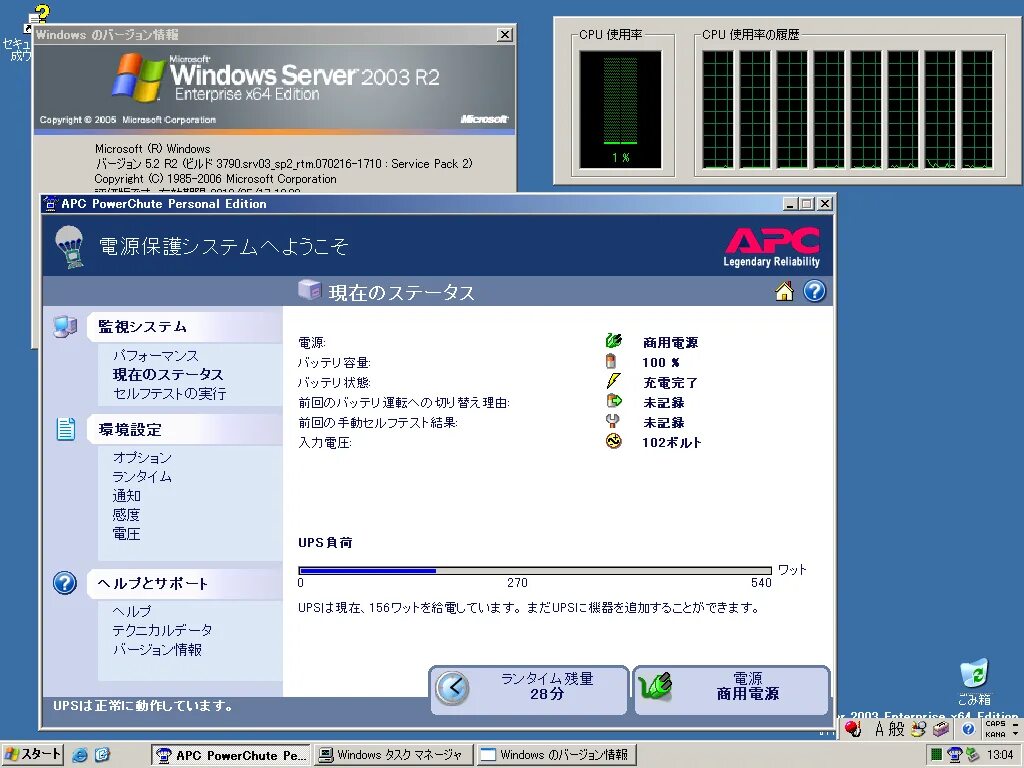Click the transfer arrow icon for battery switch reason

[x=613, y=401]
